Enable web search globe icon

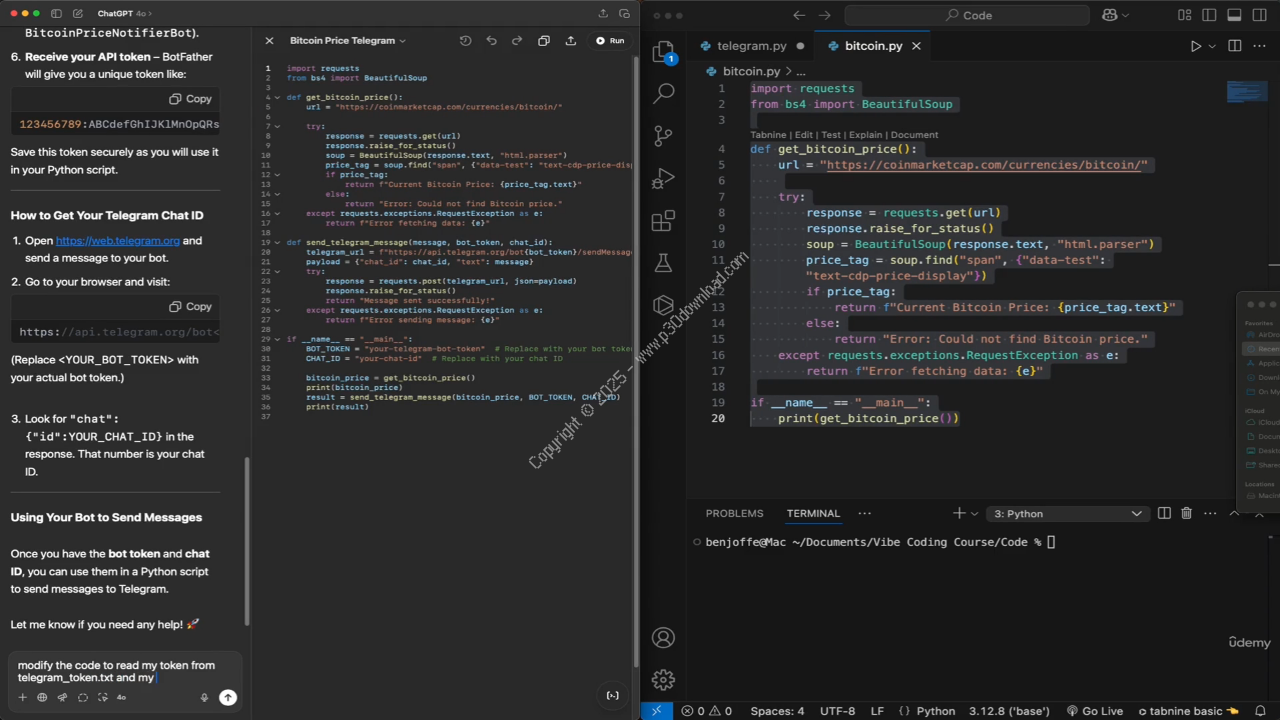(x=42, y=698)
